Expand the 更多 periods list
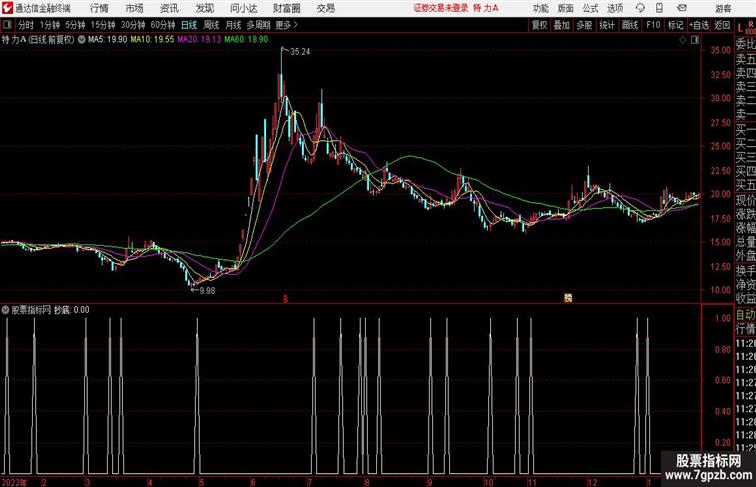Screen dimensions: 756x487 tap(286, 25)
